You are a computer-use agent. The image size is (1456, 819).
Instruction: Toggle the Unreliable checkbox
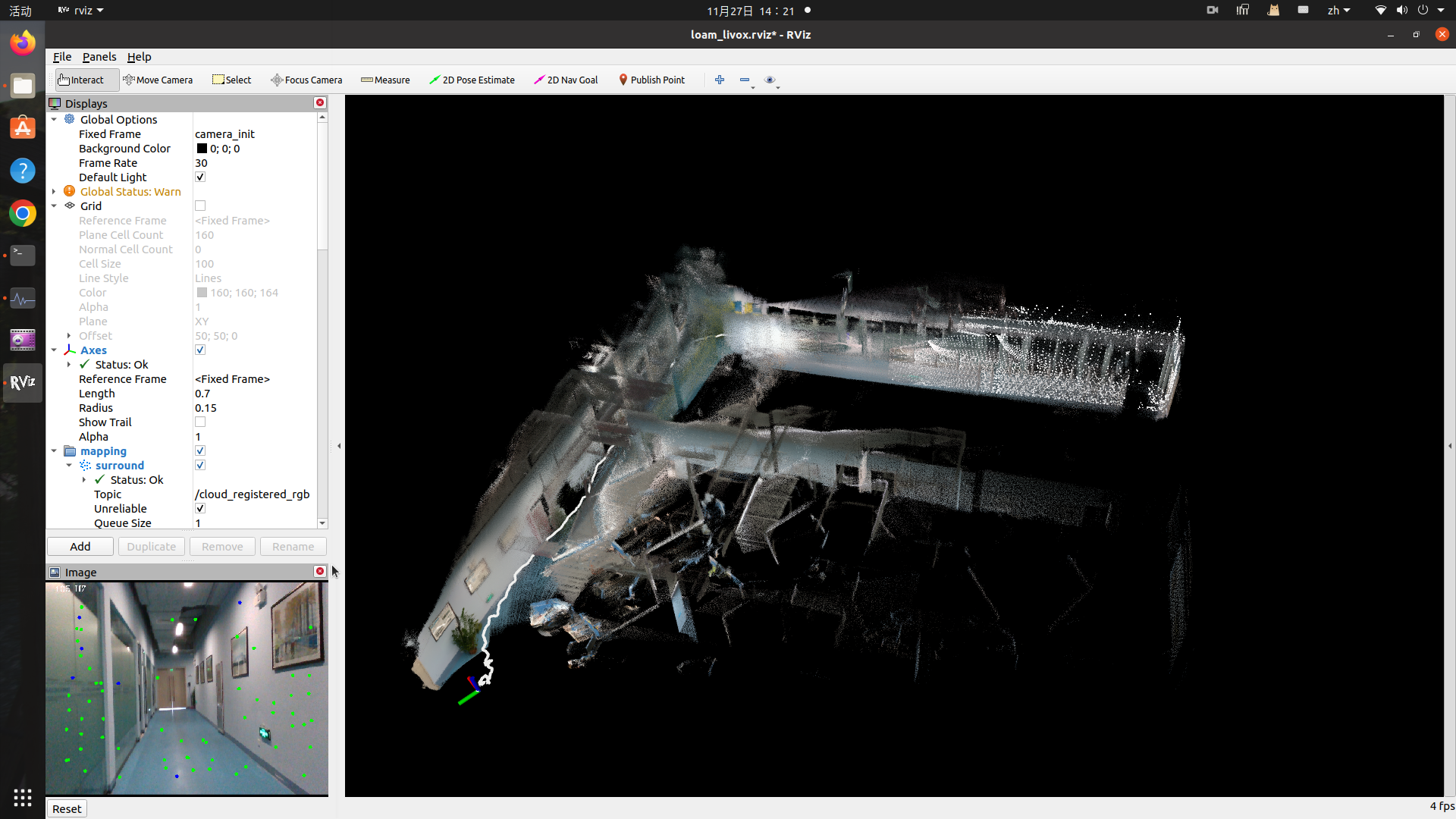[x=200, y=508]
